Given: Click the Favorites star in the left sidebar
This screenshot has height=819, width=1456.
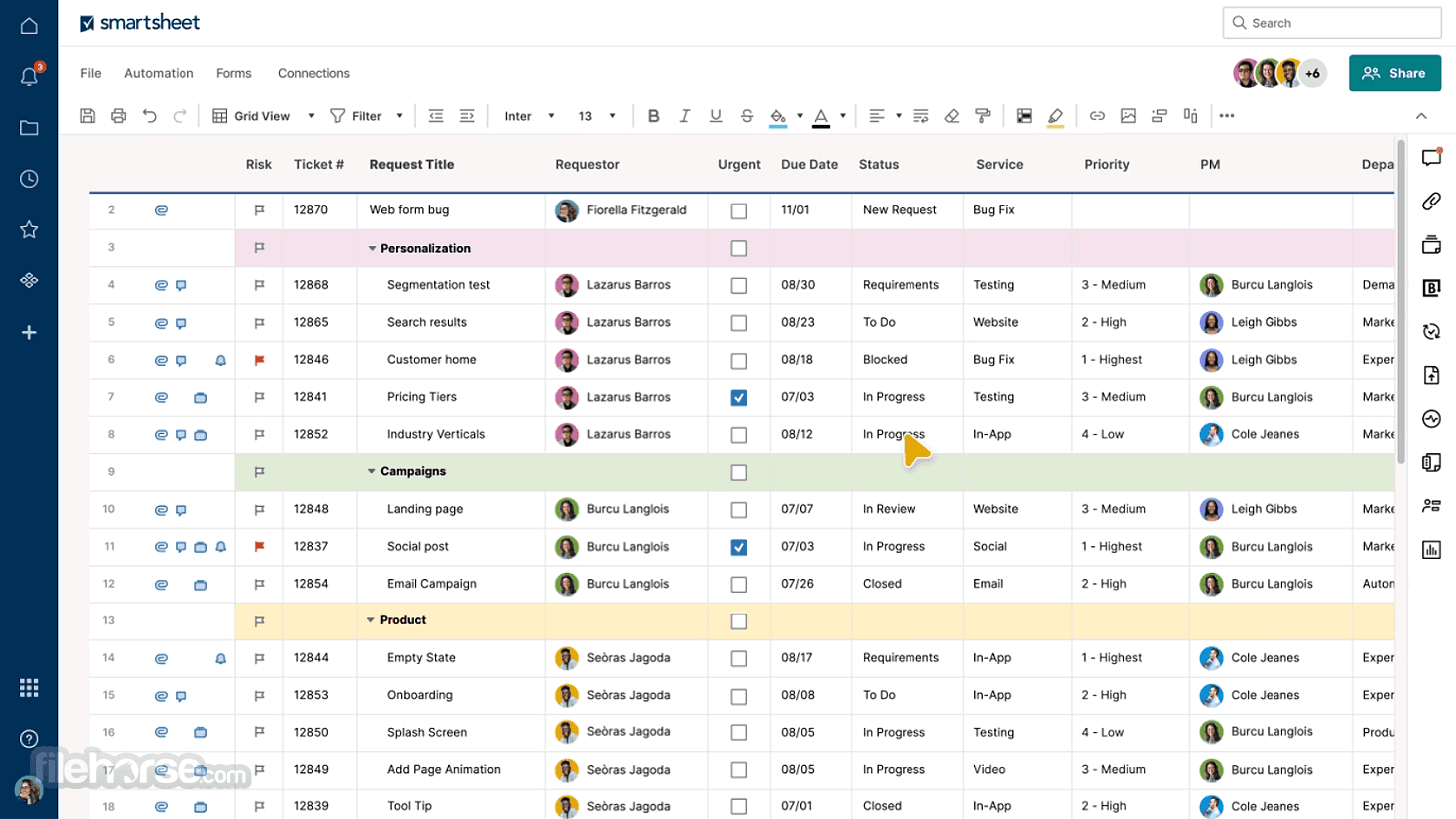Looking at the screenshot, I should (x=28, y=229).
